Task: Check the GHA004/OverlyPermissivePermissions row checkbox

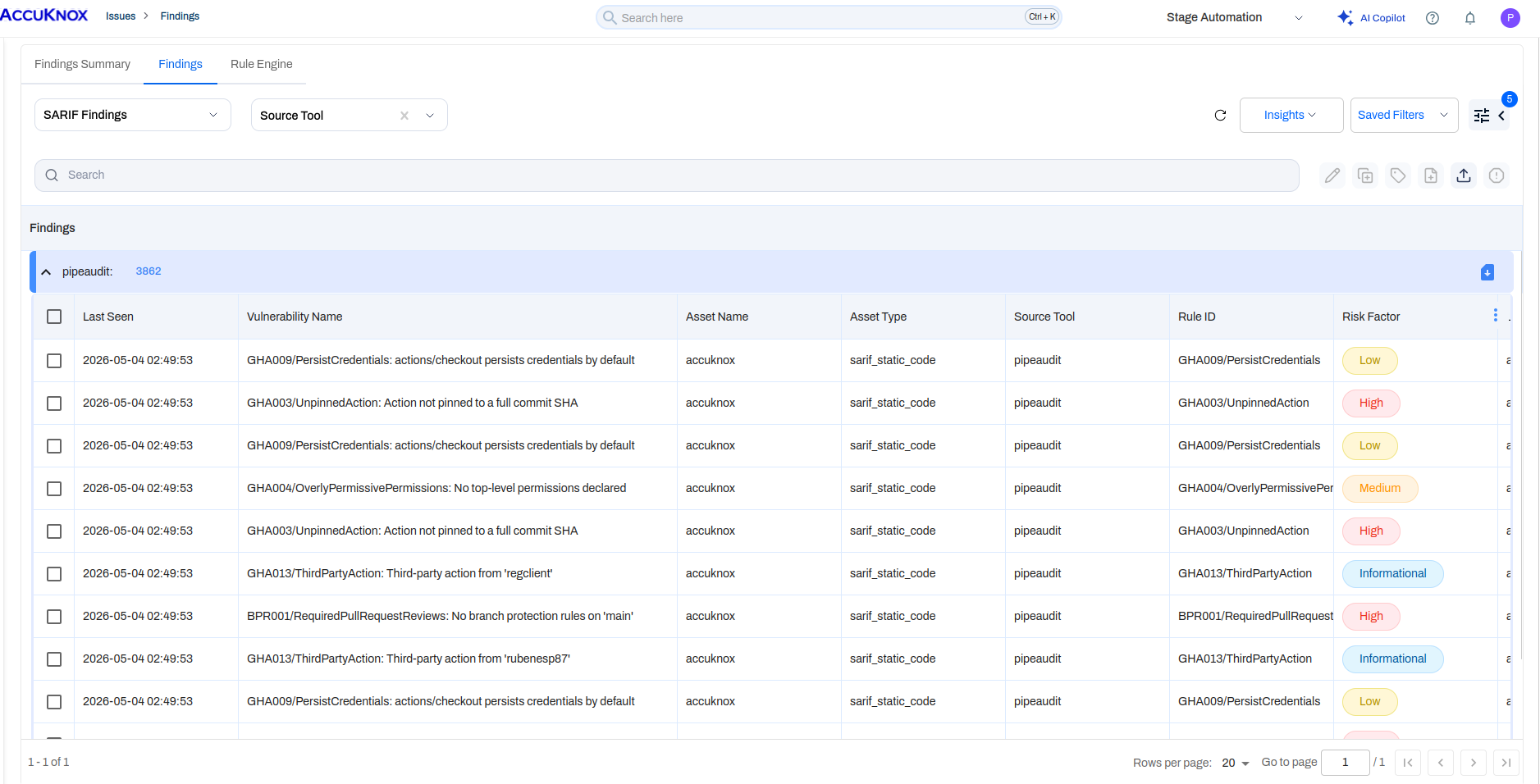Action: [54, 489]
